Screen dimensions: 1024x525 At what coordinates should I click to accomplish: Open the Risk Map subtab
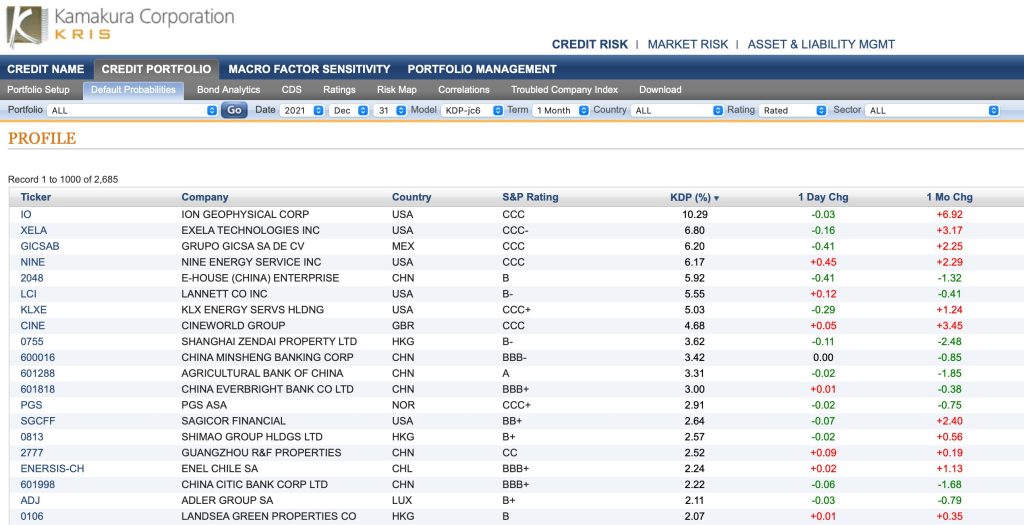(397, 90)
